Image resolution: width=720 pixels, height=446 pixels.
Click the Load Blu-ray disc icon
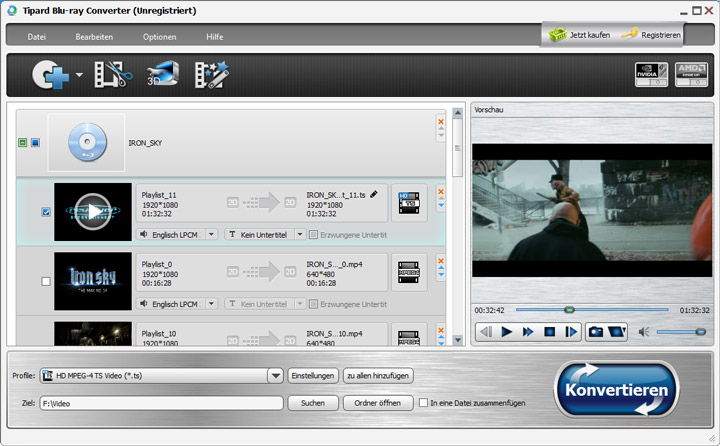[50, 74]
